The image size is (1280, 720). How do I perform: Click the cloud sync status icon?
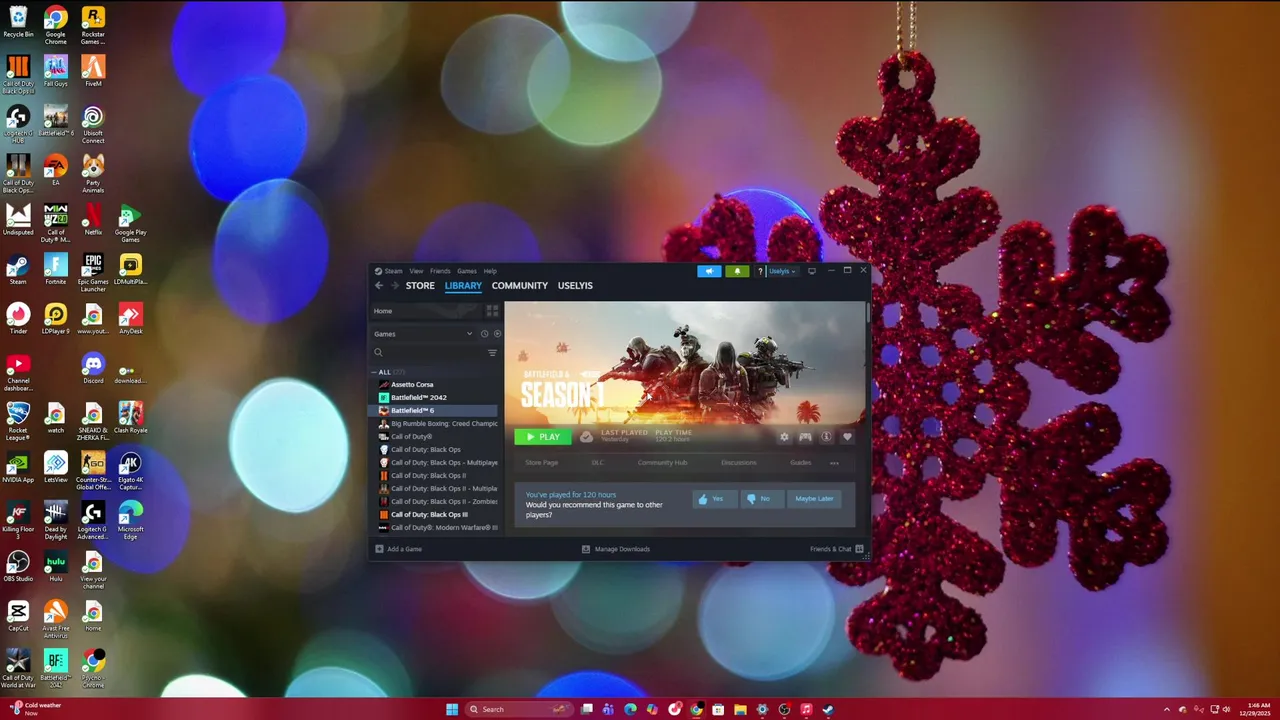pos(586,437)
